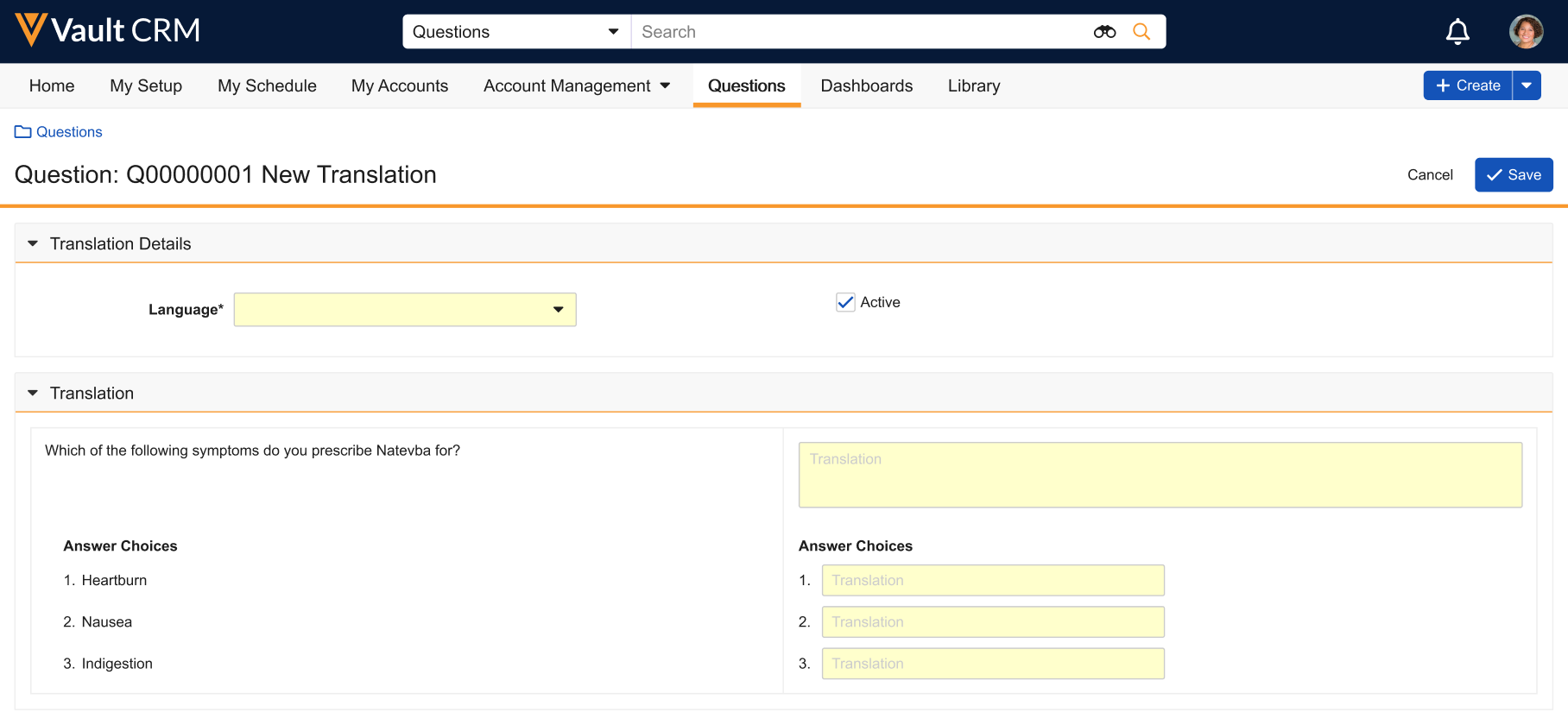Click the binoculars advanced search icon

(1104, 32)
